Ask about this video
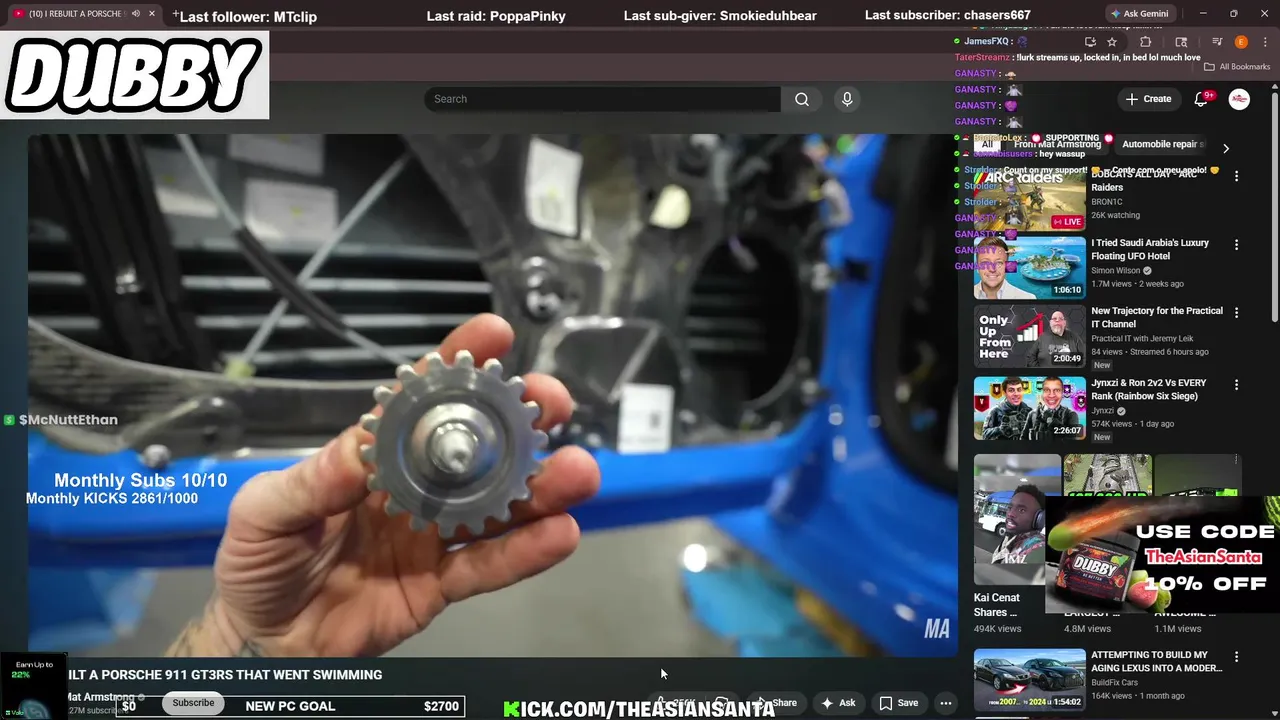 tap(838, 703)
